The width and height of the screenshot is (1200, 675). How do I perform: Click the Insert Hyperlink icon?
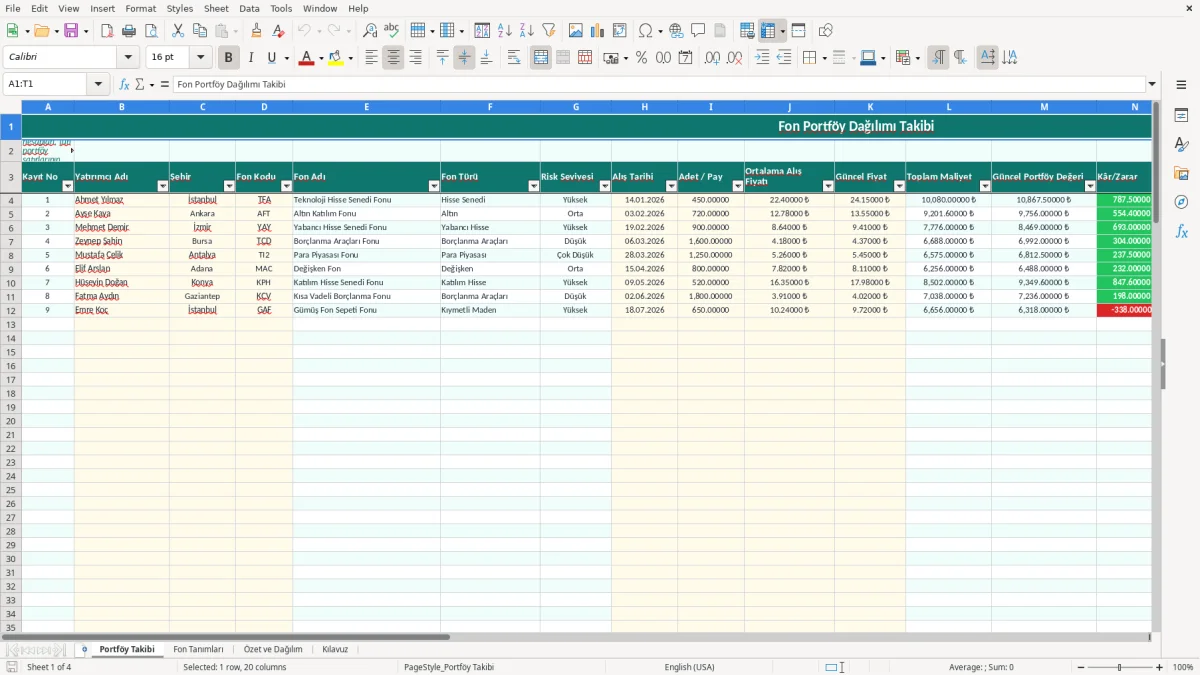[676, 31]
